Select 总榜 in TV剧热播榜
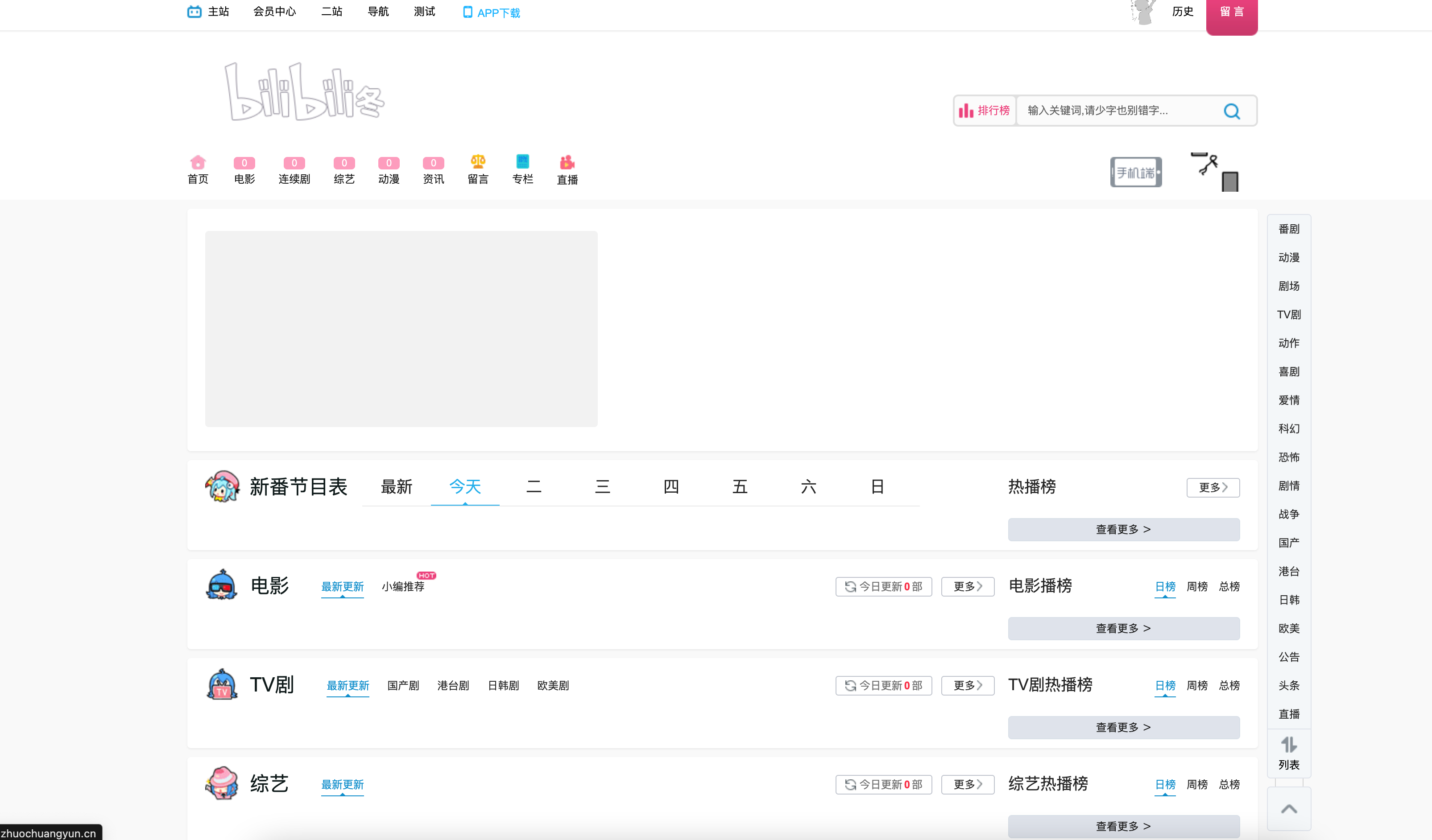The image size is (1432, 840). pos(1229,686)
